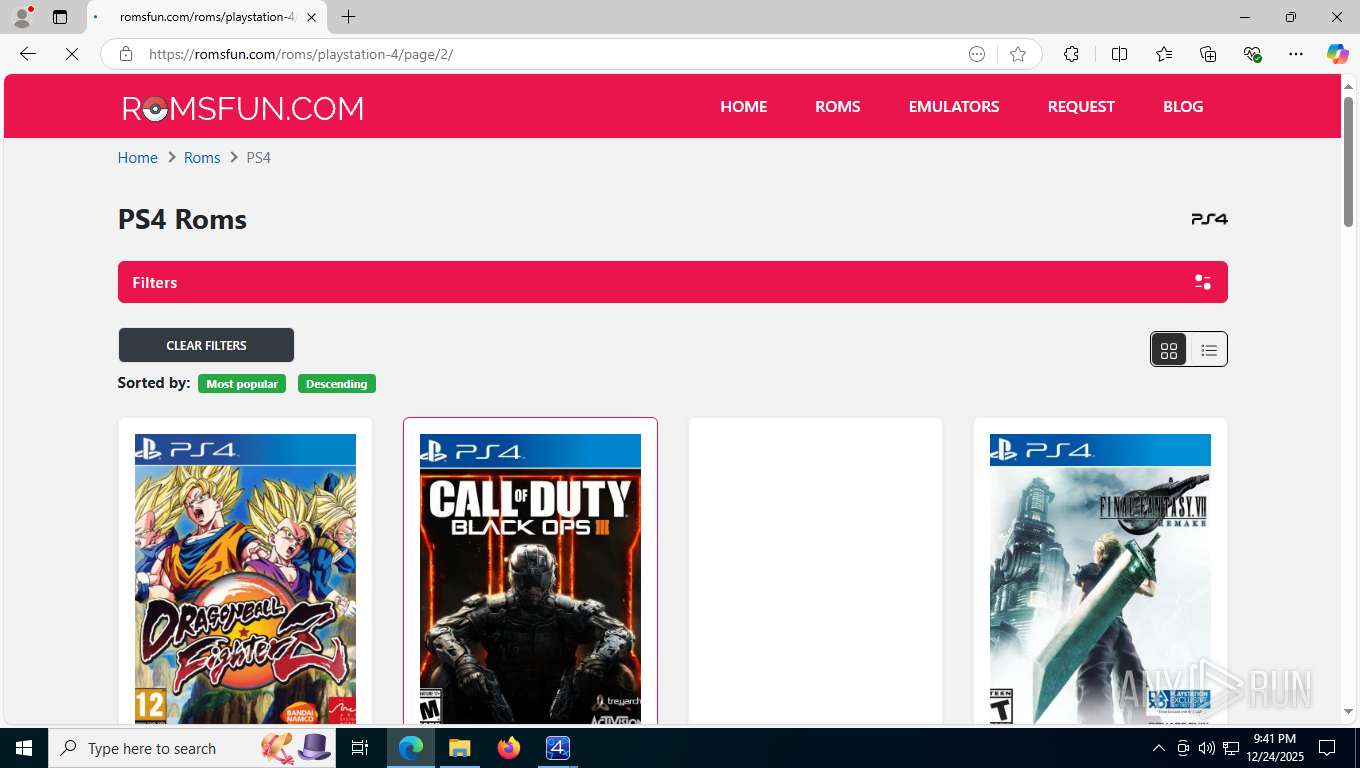Open the reader or feedback smiley icon
Viewport: 1360px width, 768px height.
coord(977,54)
